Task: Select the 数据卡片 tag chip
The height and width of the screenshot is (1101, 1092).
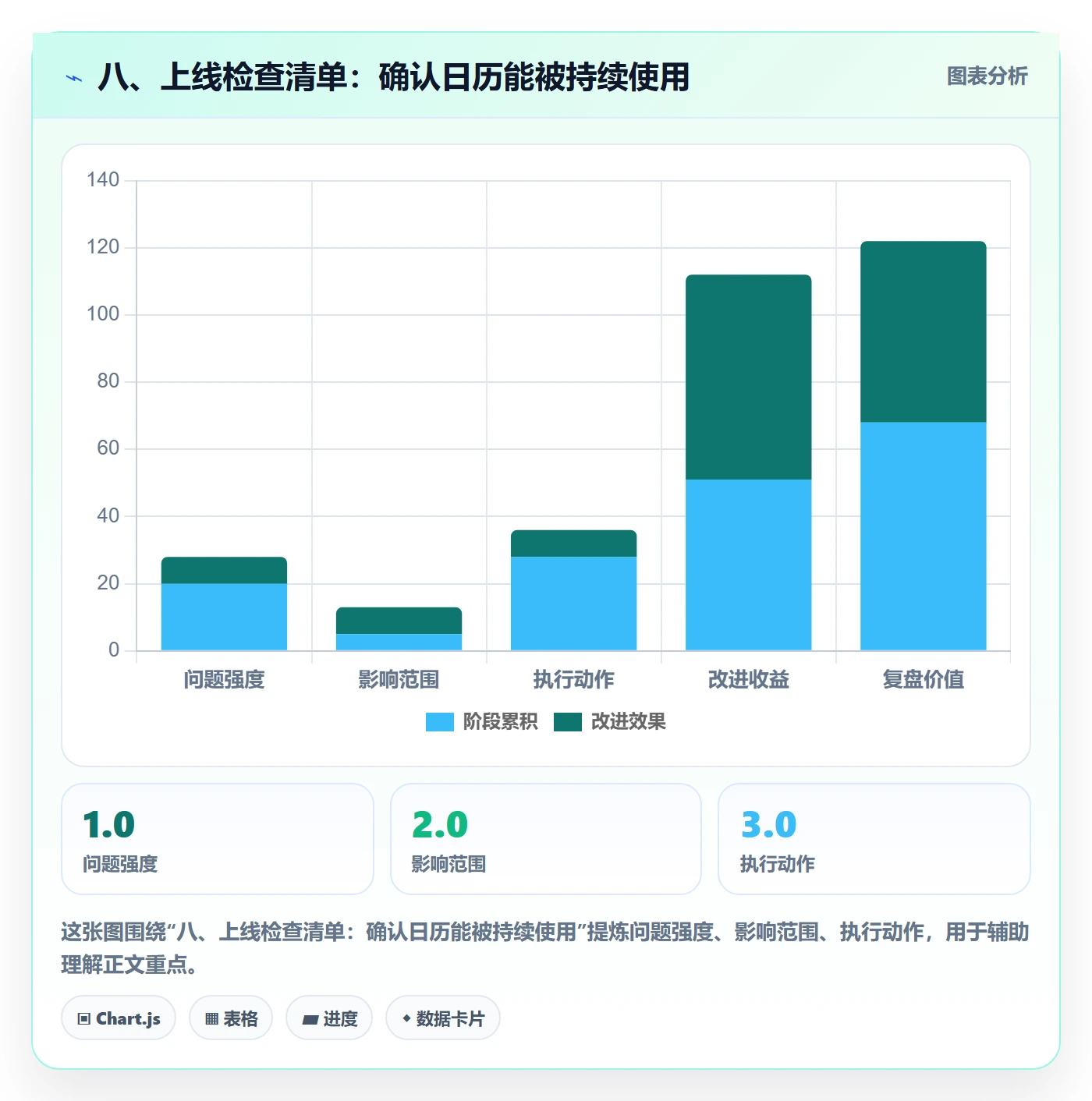Action: [443, 1018]
